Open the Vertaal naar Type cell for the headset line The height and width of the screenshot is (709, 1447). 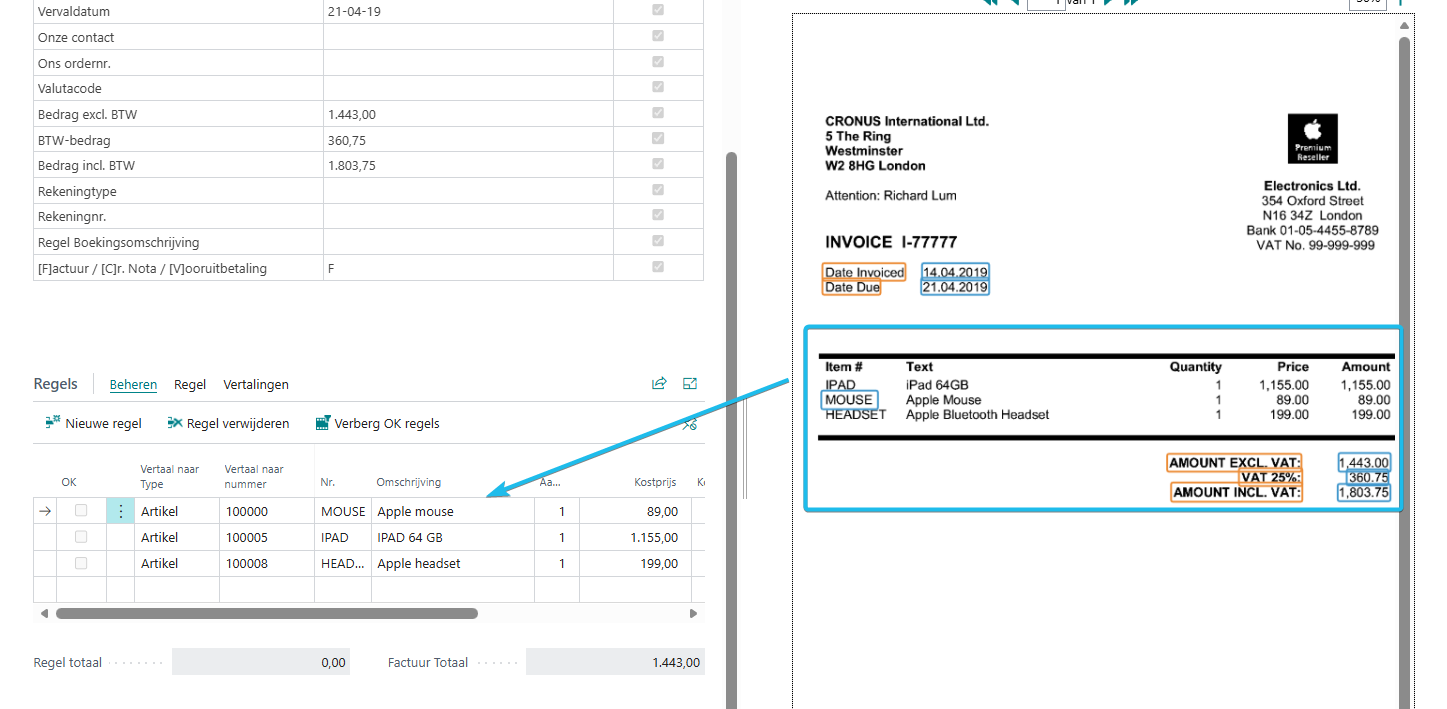click(x=176, y=563)
